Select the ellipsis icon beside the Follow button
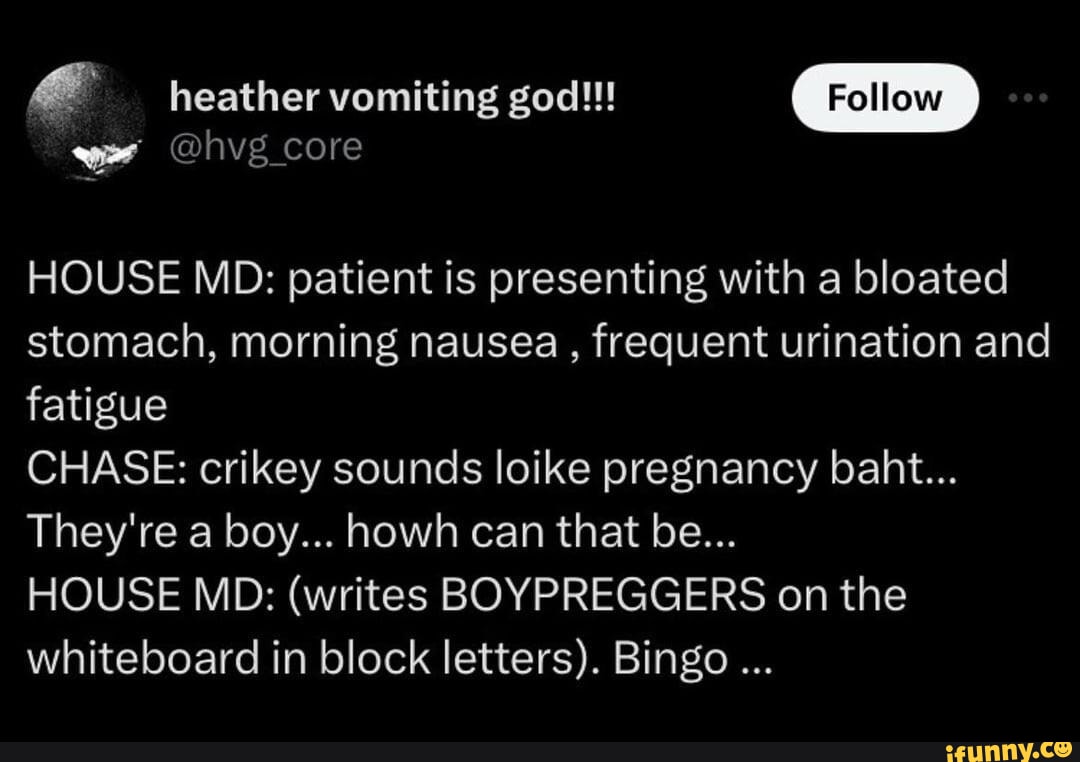The height and width of the screenshot is (762, 1080). click(1028, 97)
